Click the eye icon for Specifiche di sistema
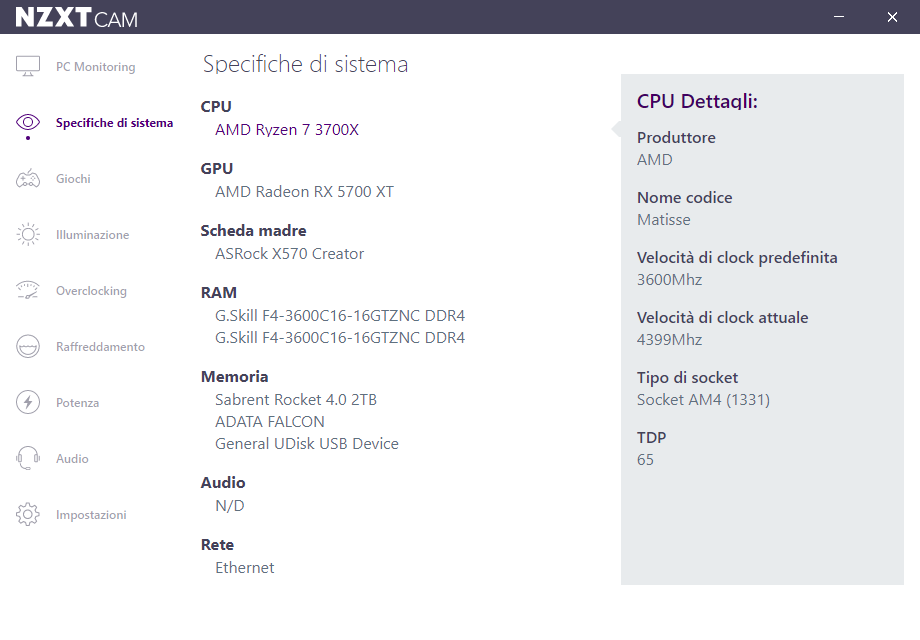The image size is (920, 640). (28, 122)
